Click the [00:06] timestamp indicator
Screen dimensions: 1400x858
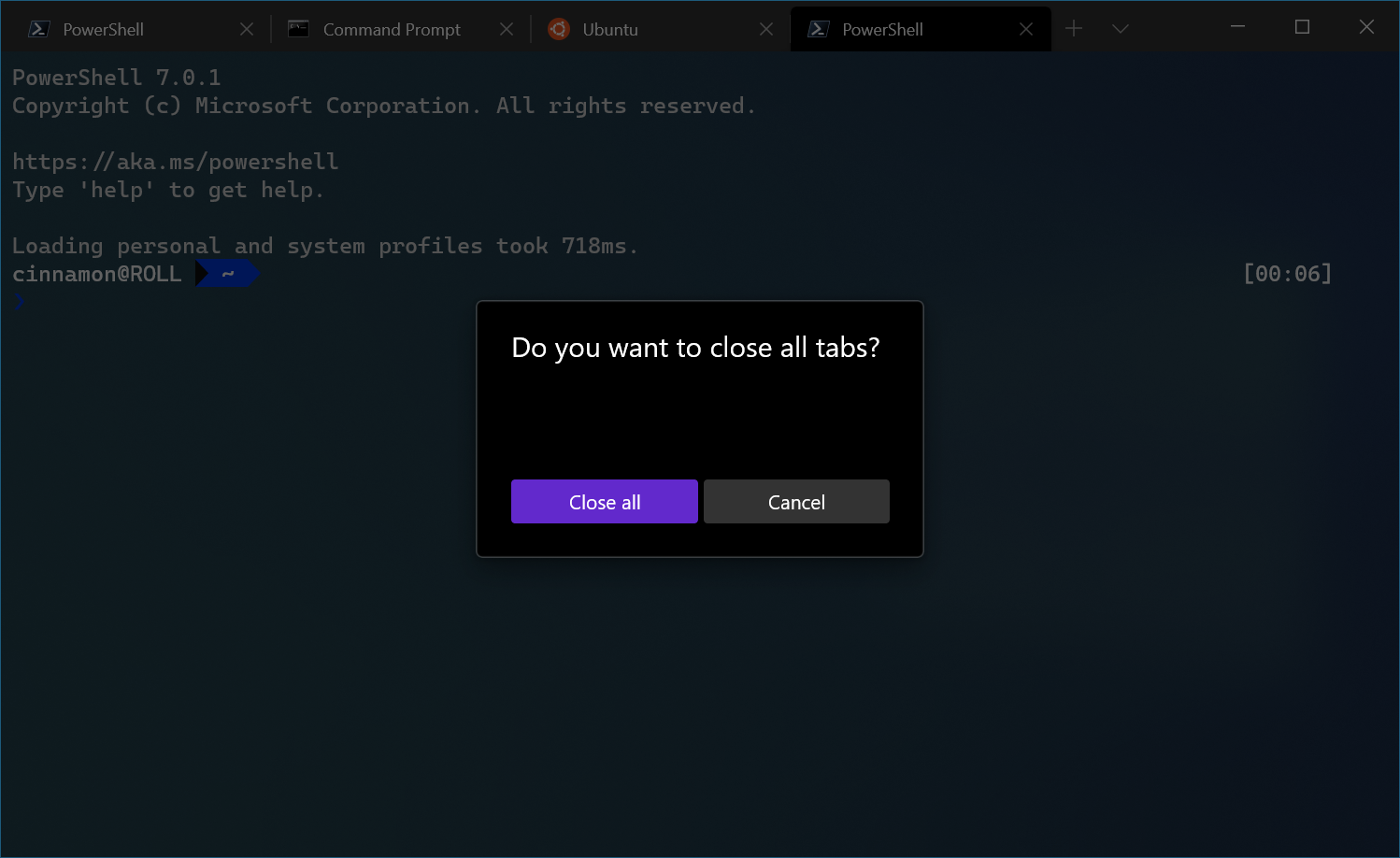[x=1288, y=273]
